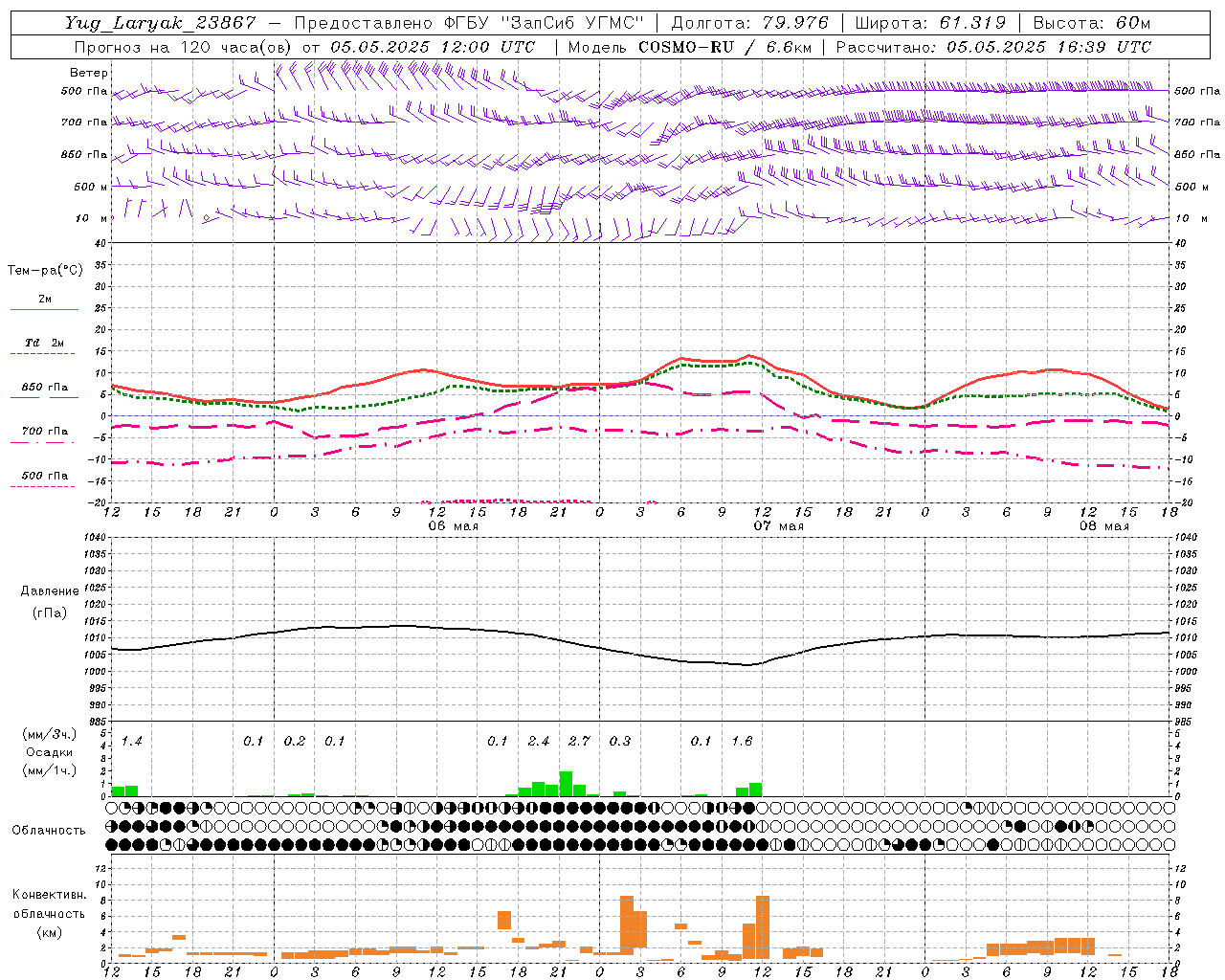Click the 08 мая date label

(1104, 526)
